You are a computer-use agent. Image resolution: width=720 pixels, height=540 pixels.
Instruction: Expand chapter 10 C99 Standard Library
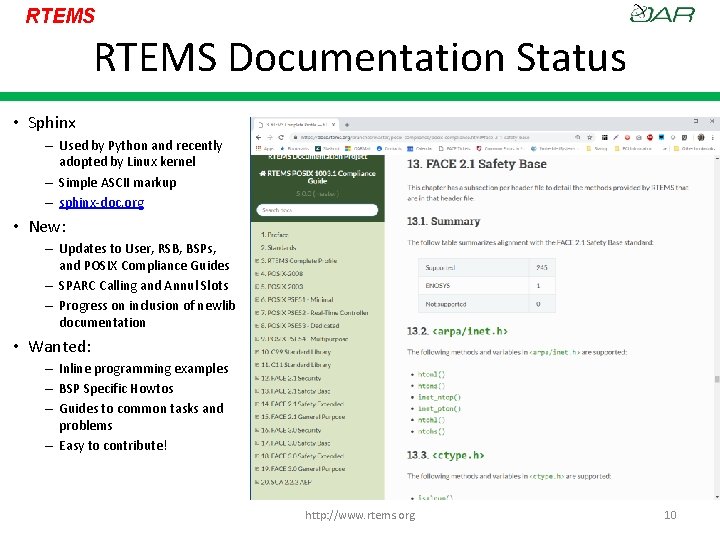click(x=257, y=352)
